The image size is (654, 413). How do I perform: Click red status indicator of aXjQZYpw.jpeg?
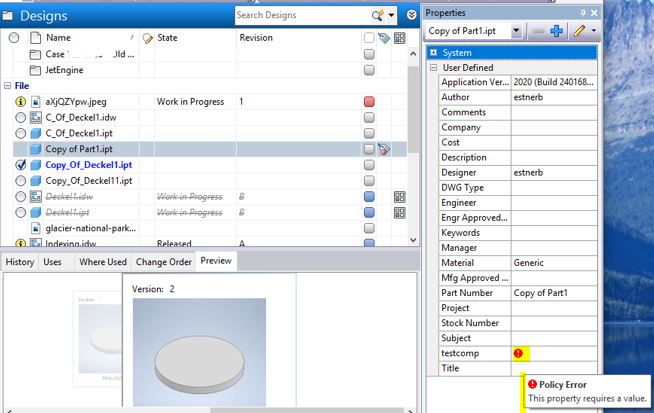pyautogui.click(x=369, y=102)
